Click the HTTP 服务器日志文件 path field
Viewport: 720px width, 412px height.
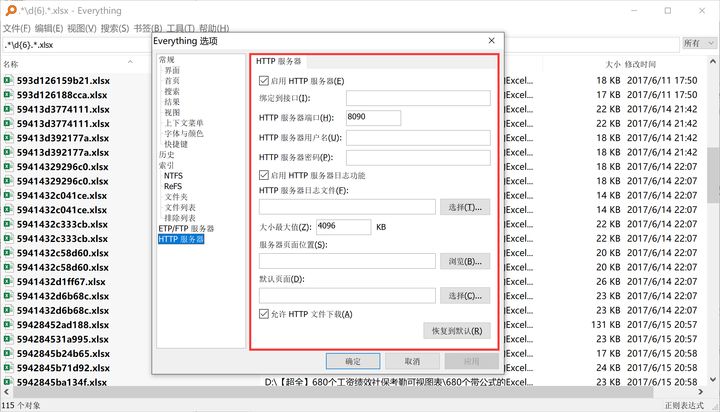pos(347,207)
